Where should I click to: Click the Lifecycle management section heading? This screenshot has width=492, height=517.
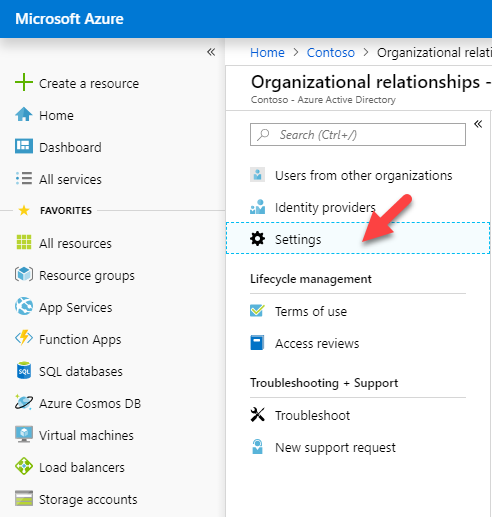(311, 279)
